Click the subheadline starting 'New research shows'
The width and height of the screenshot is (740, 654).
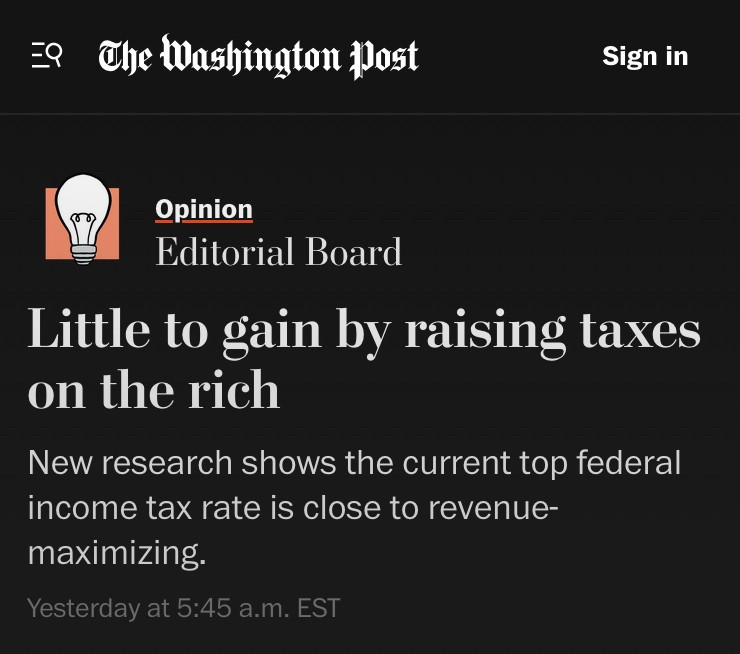point(354,463)
